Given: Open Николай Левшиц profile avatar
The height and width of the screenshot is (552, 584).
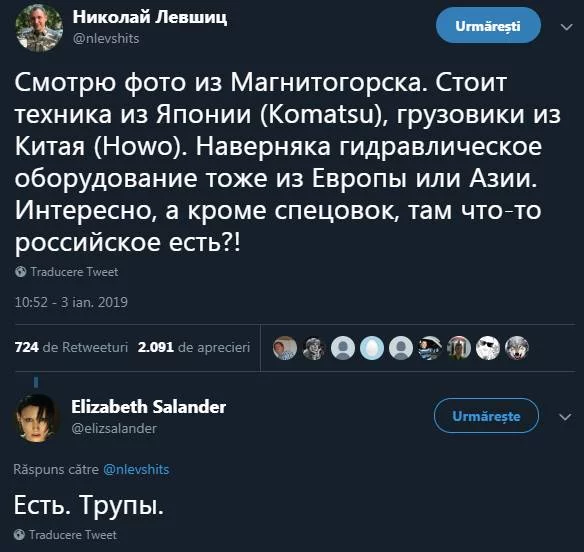Looking at the screenshot, I should (39, 28).
